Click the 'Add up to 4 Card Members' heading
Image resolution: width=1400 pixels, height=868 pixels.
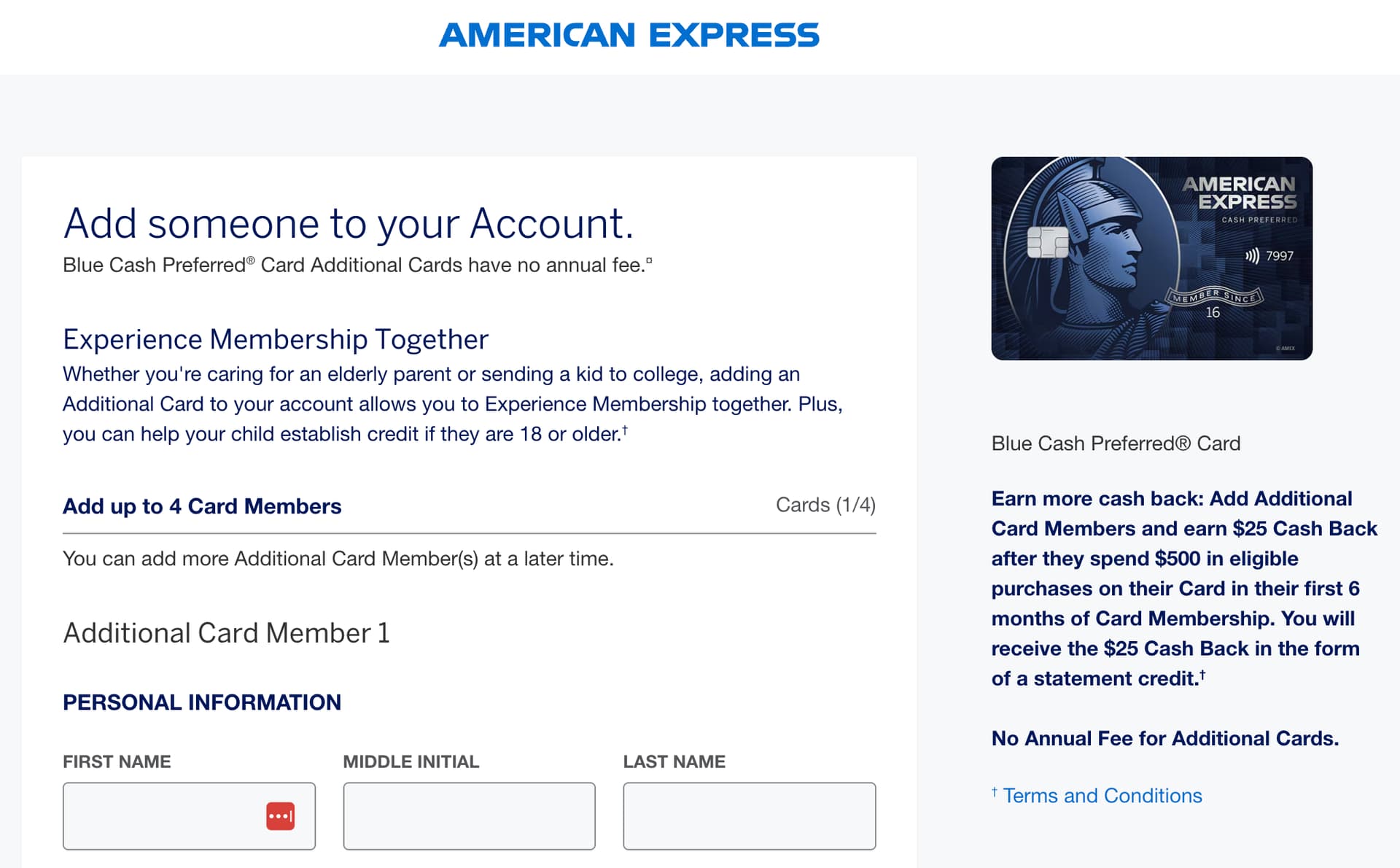tap(202, 506)
